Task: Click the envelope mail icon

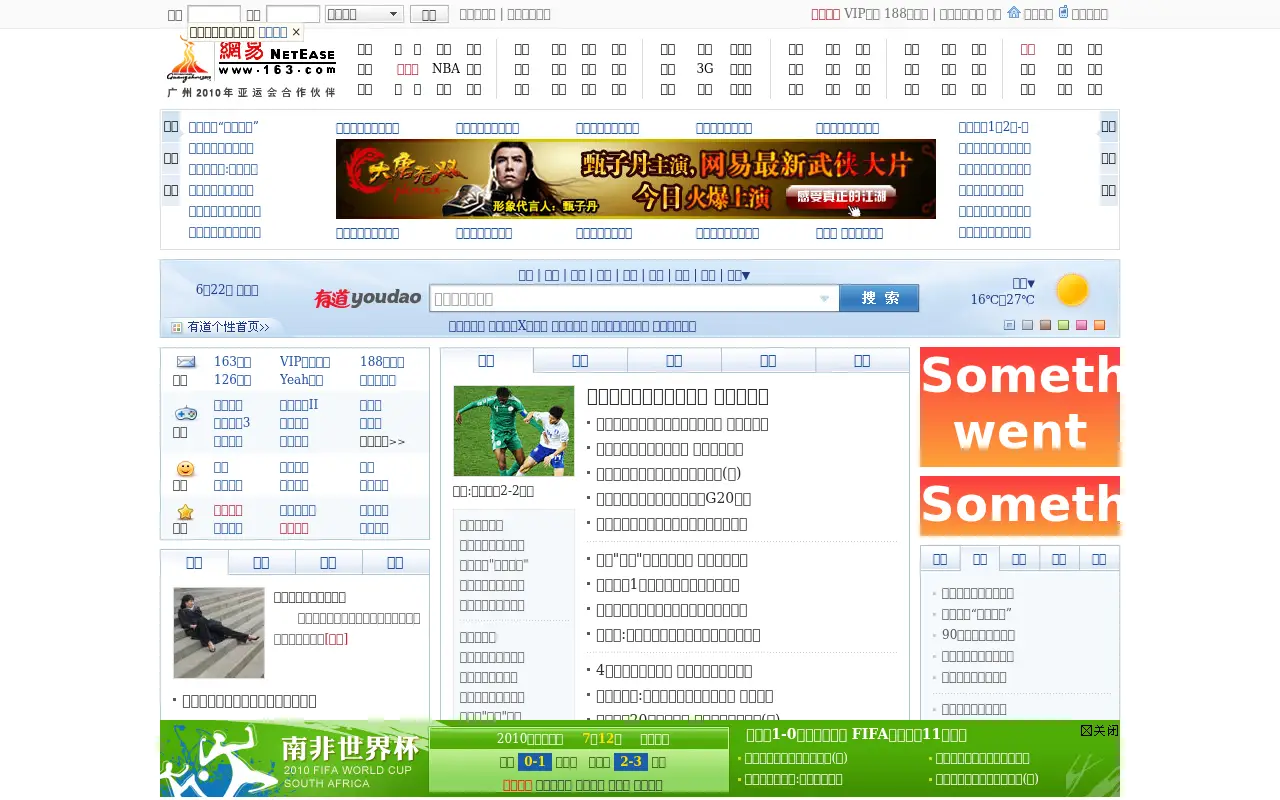Action: [x=186, y=362]
